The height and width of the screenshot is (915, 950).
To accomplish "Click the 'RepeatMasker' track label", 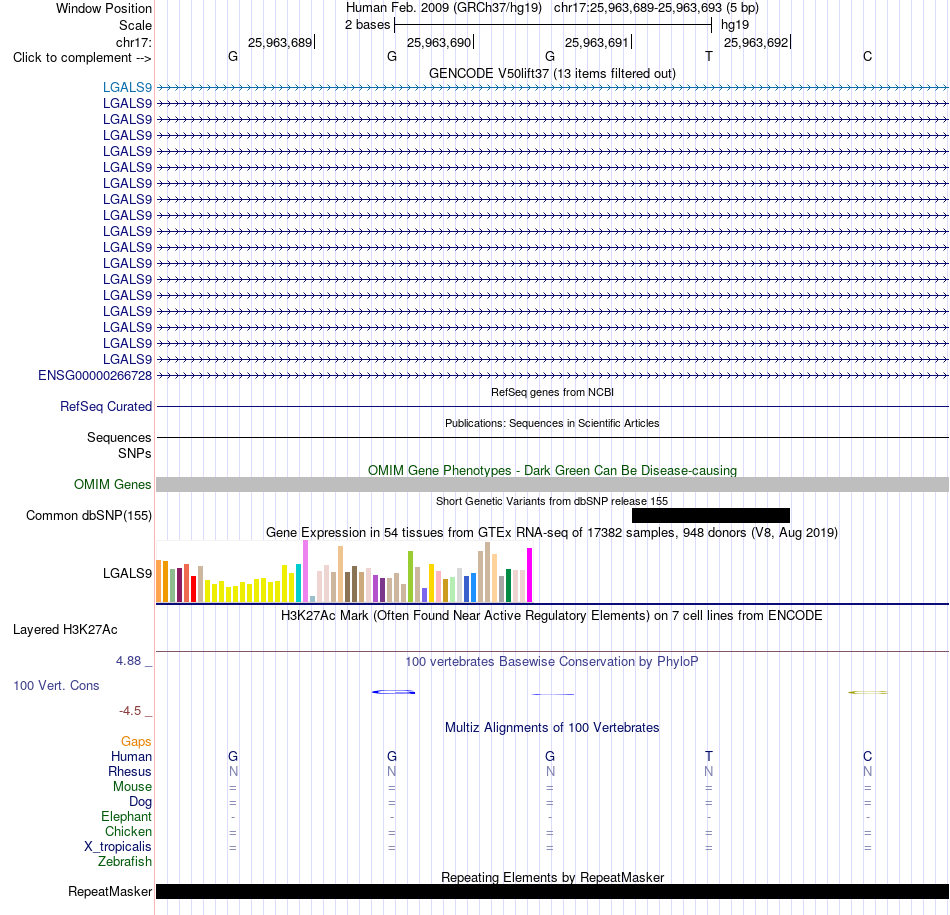I will (x=110, y=891).
